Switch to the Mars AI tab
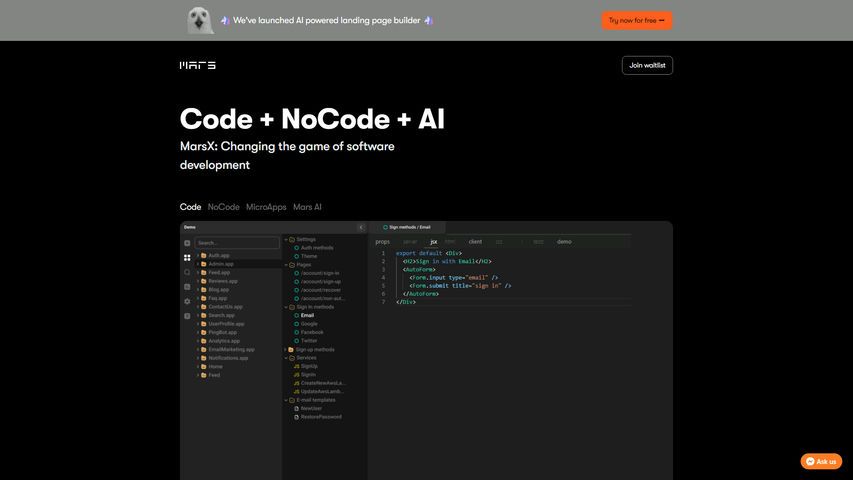The height and width of the screenshot is (480, 853). (x=307, y=207)
